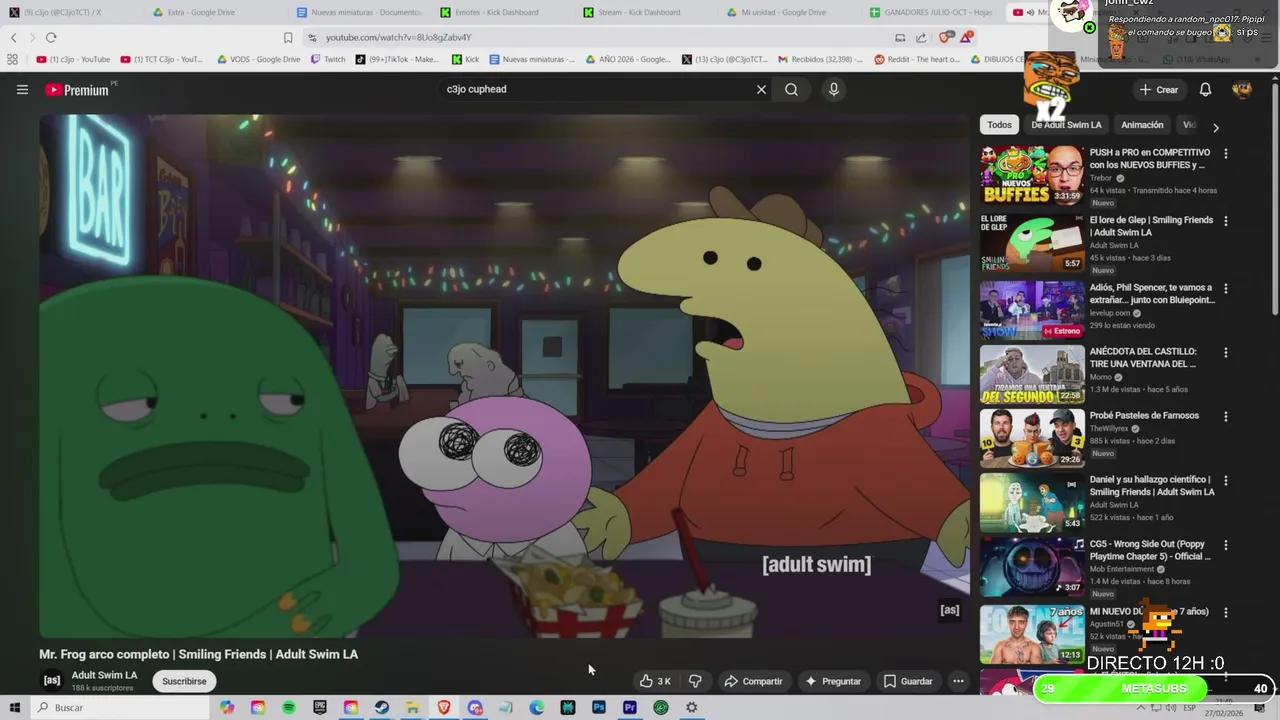Screen dimensions: 1280x720
Task: Open El lore de Glep thumbnail
Action: (1032, 242)
